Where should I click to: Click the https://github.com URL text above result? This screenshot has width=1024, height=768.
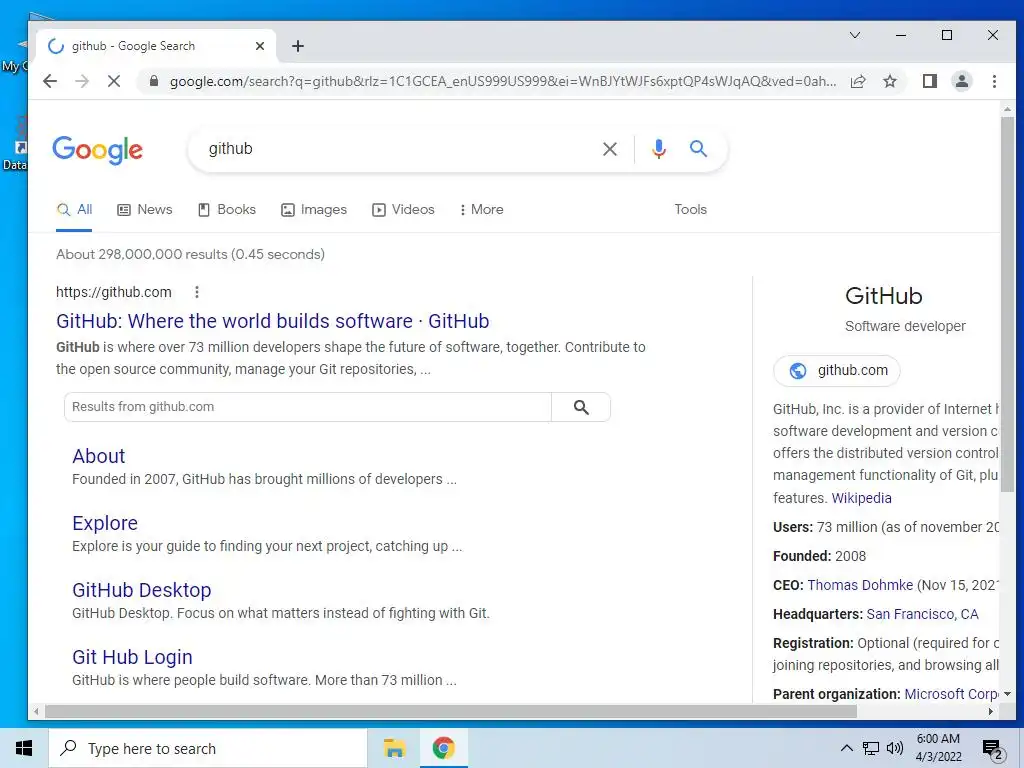(114, 292)
